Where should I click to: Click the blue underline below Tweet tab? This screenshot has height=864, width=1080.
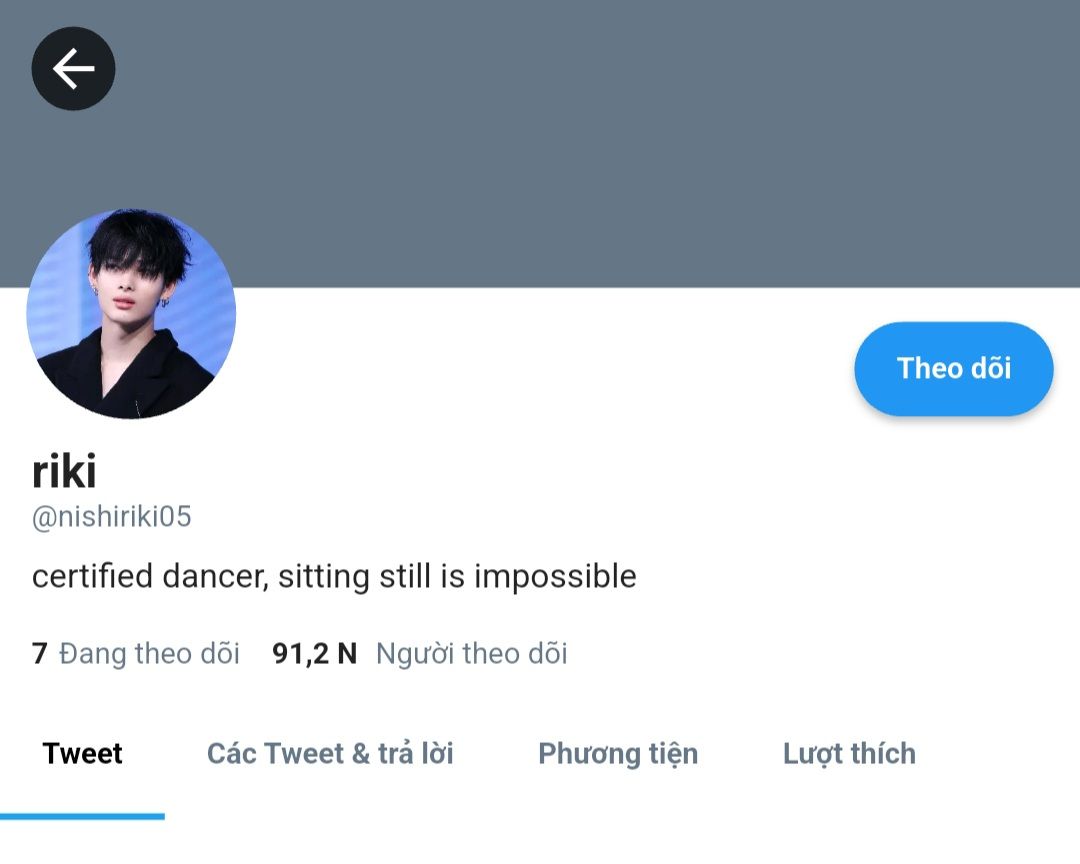(x=82, y=816)
